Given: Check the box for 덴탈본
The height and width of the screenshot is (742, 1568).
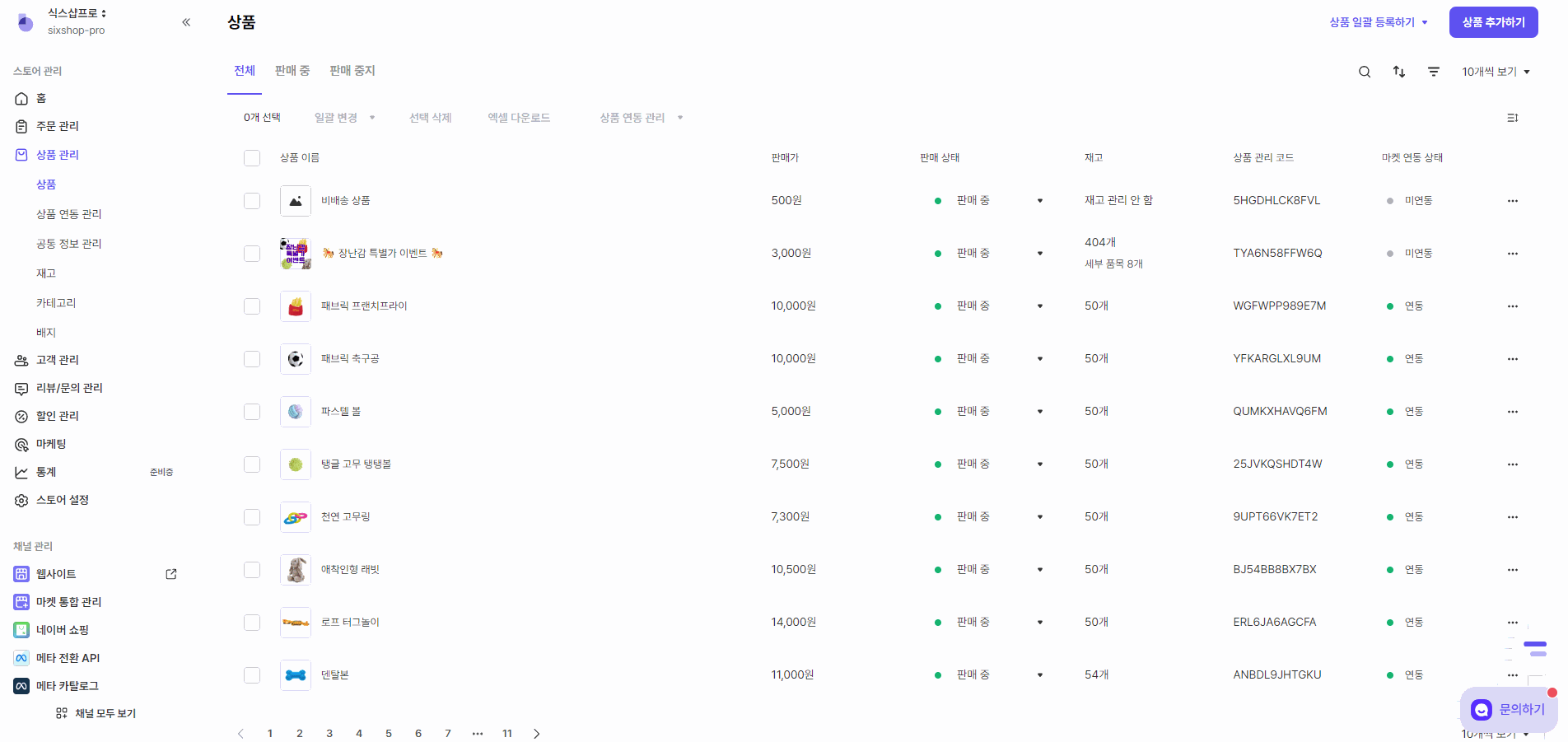Looking at the screenshot, I should coord(252,675).
